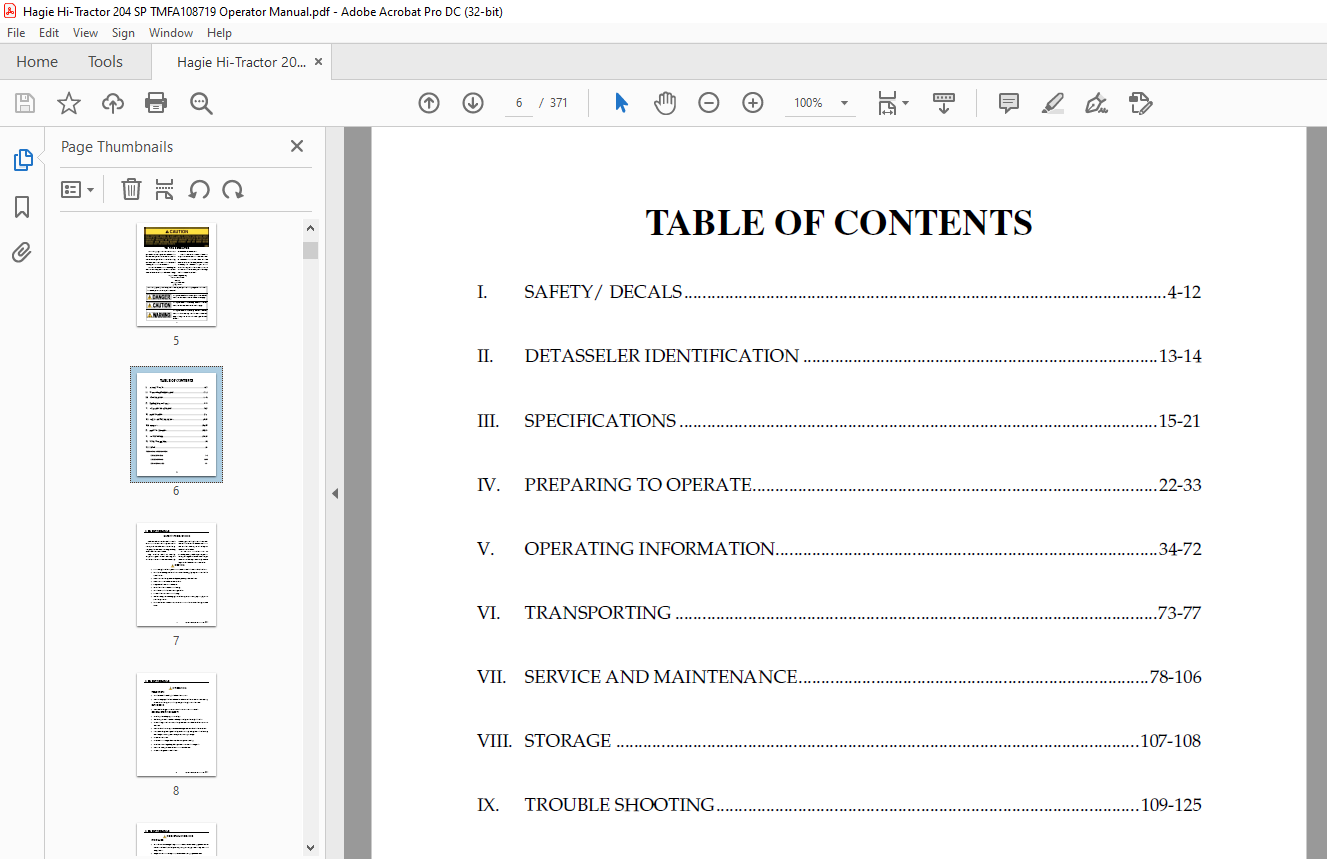
Task: Select the Hagie Hi-Tractor document tab
Action: [x=241, y=62]
